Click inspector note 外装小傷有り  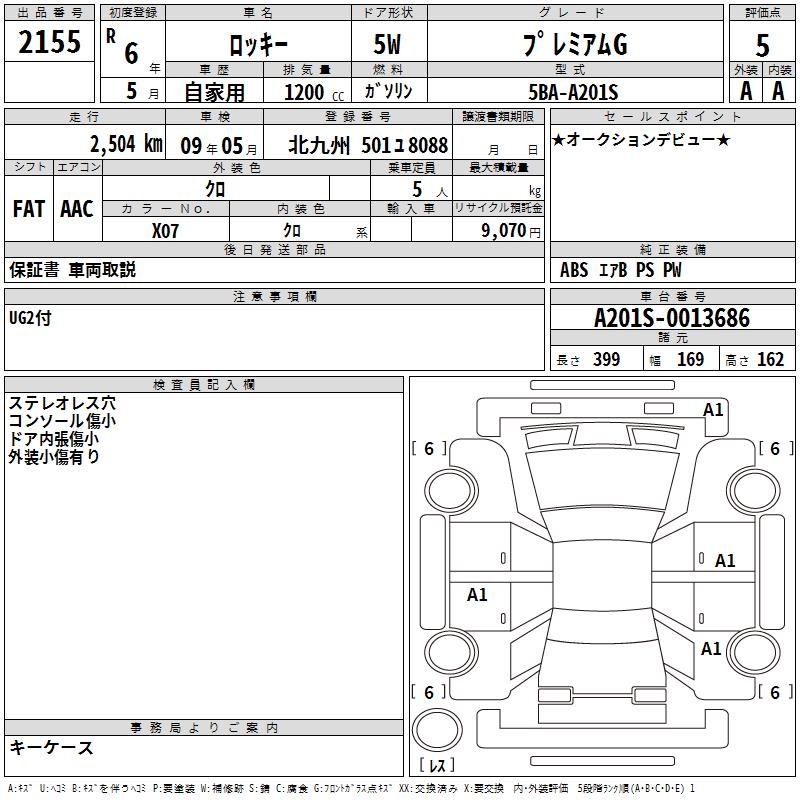point(54,457)
